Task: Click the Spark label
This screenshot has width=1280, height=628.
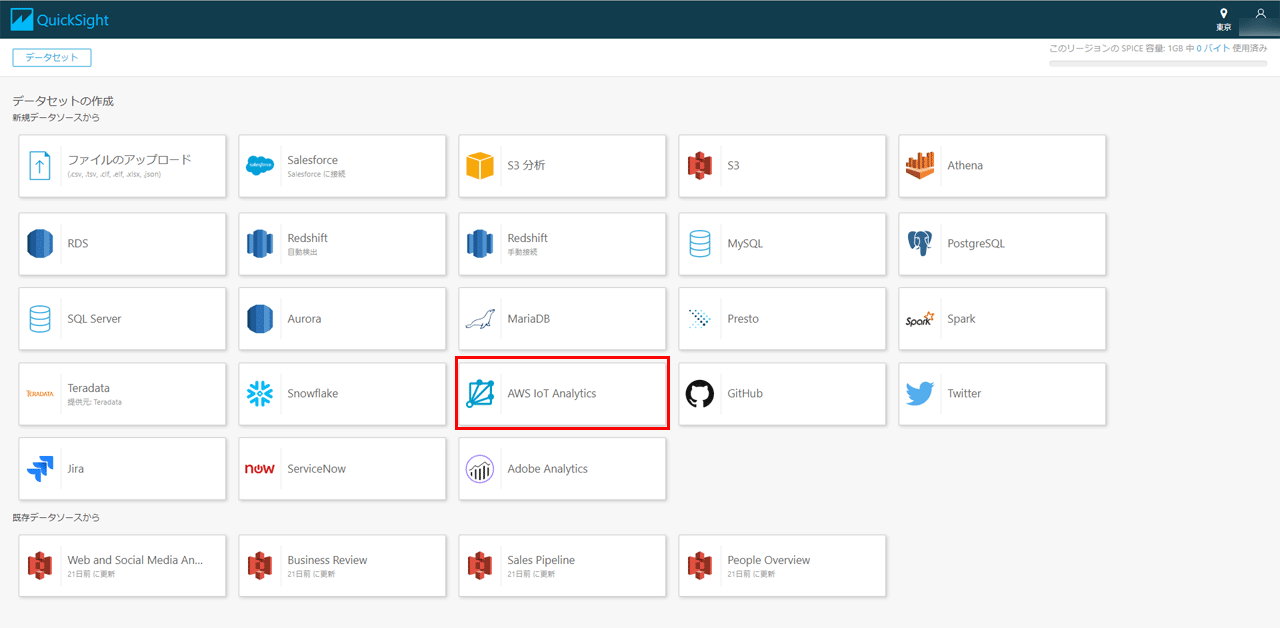Action: point(961,319)
